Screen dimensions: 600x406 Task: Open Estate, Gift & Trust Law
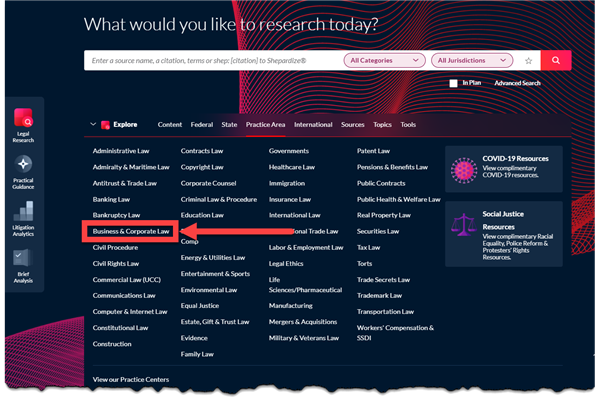pos(215,322)
